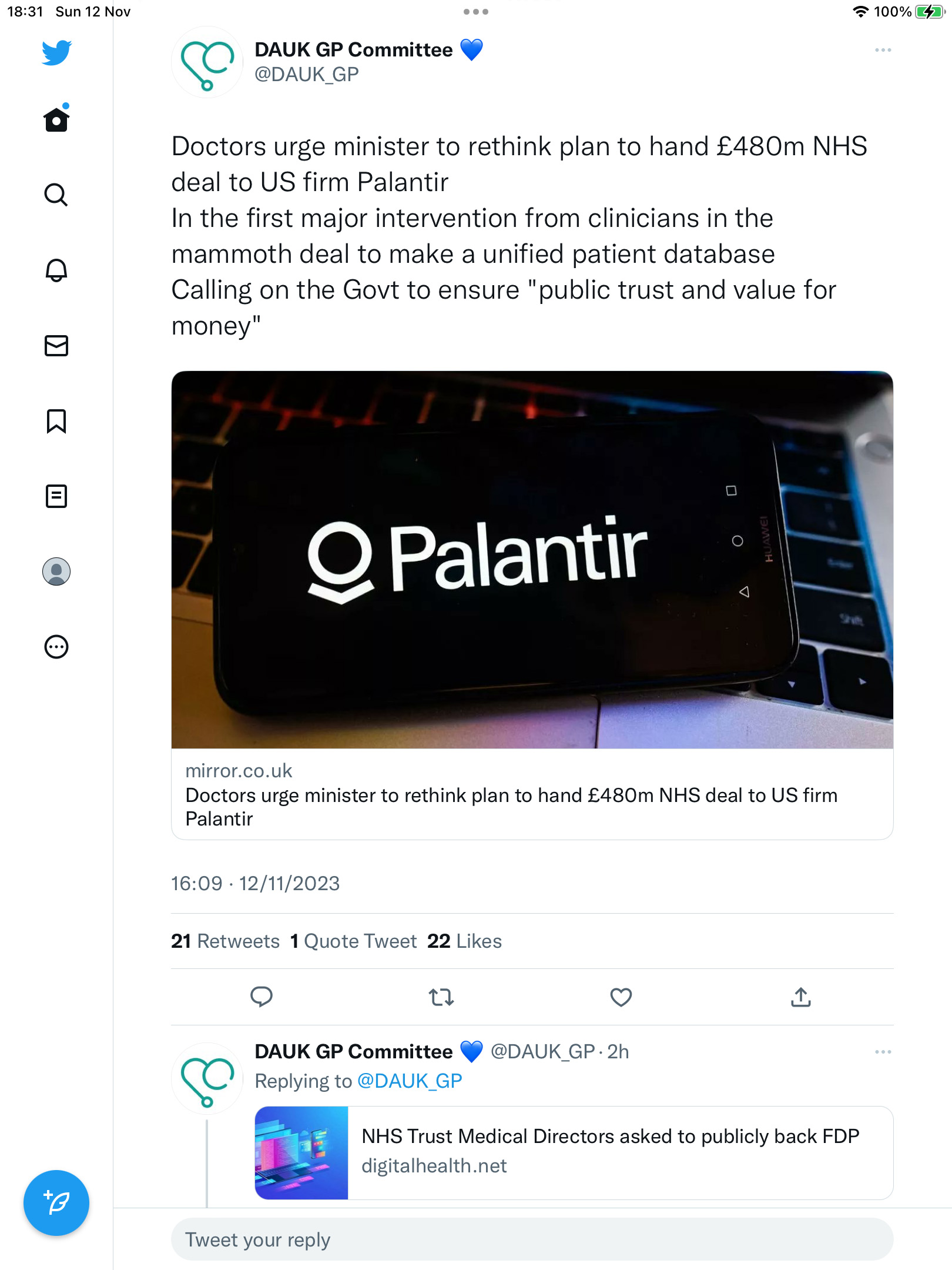
Task: Open tweet options three-dot menu
Action: coord(883,50)
